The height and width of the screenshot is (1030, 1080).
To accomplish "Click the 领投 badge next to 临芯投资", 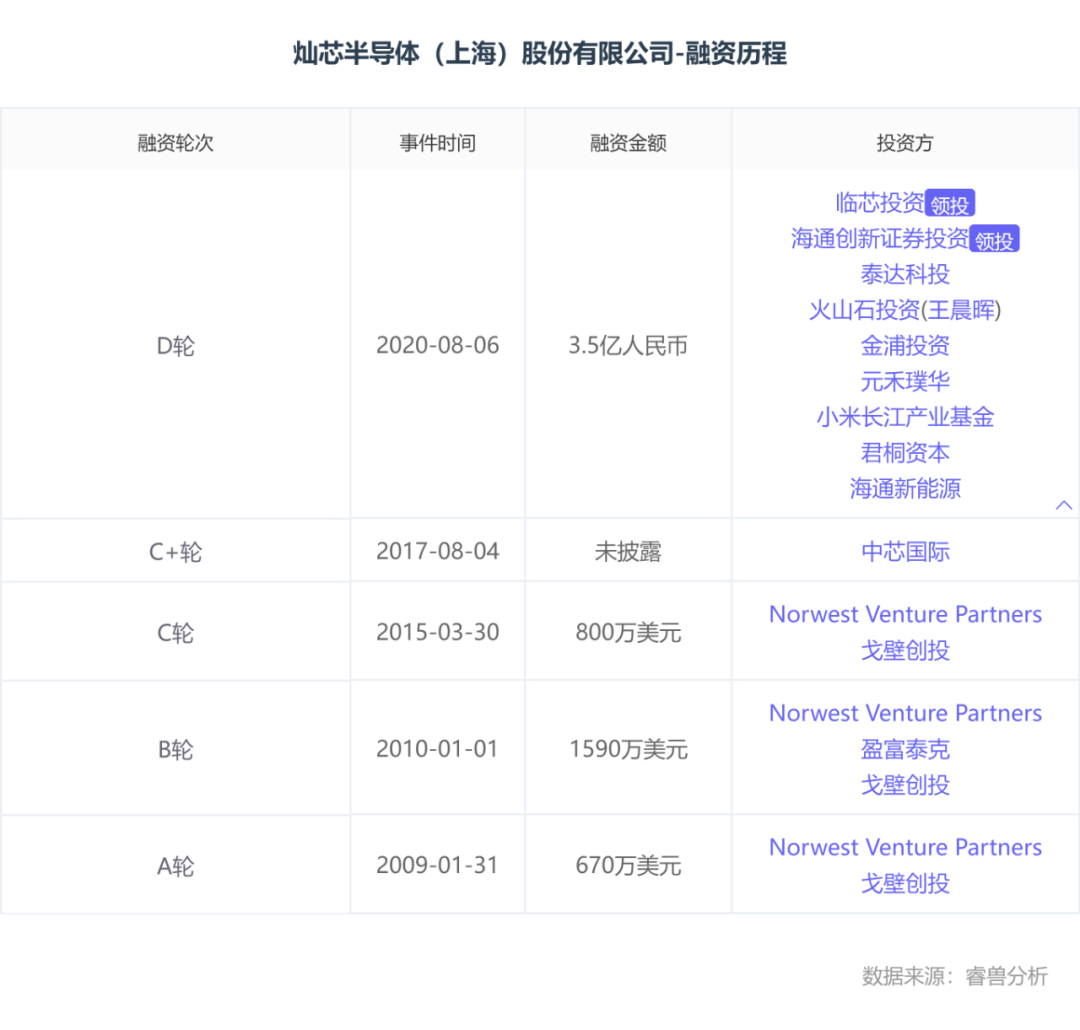I will 951,203.
